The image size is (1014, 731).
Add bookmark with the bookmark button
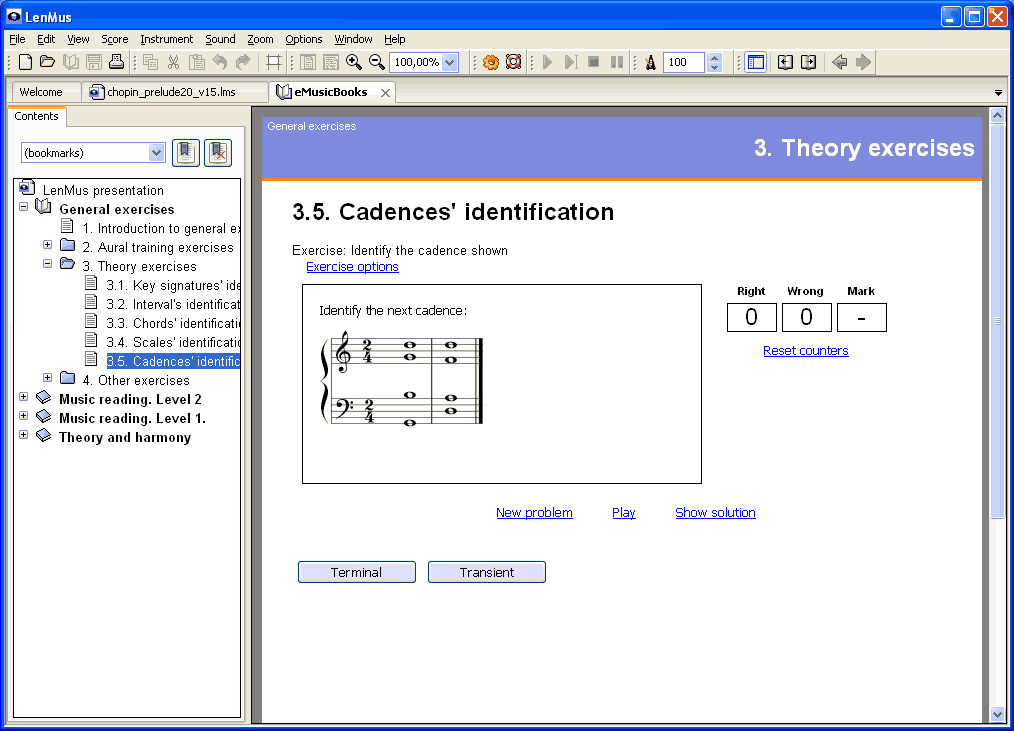tap(186, 153)
